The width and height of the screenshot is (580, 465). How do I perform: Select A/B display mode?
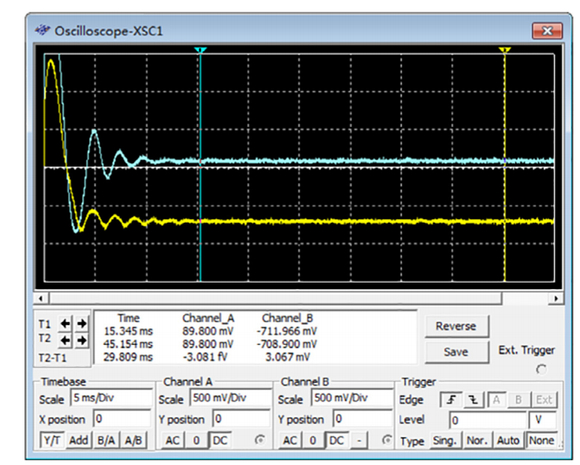pyautogui.click(x=133, y=440)
